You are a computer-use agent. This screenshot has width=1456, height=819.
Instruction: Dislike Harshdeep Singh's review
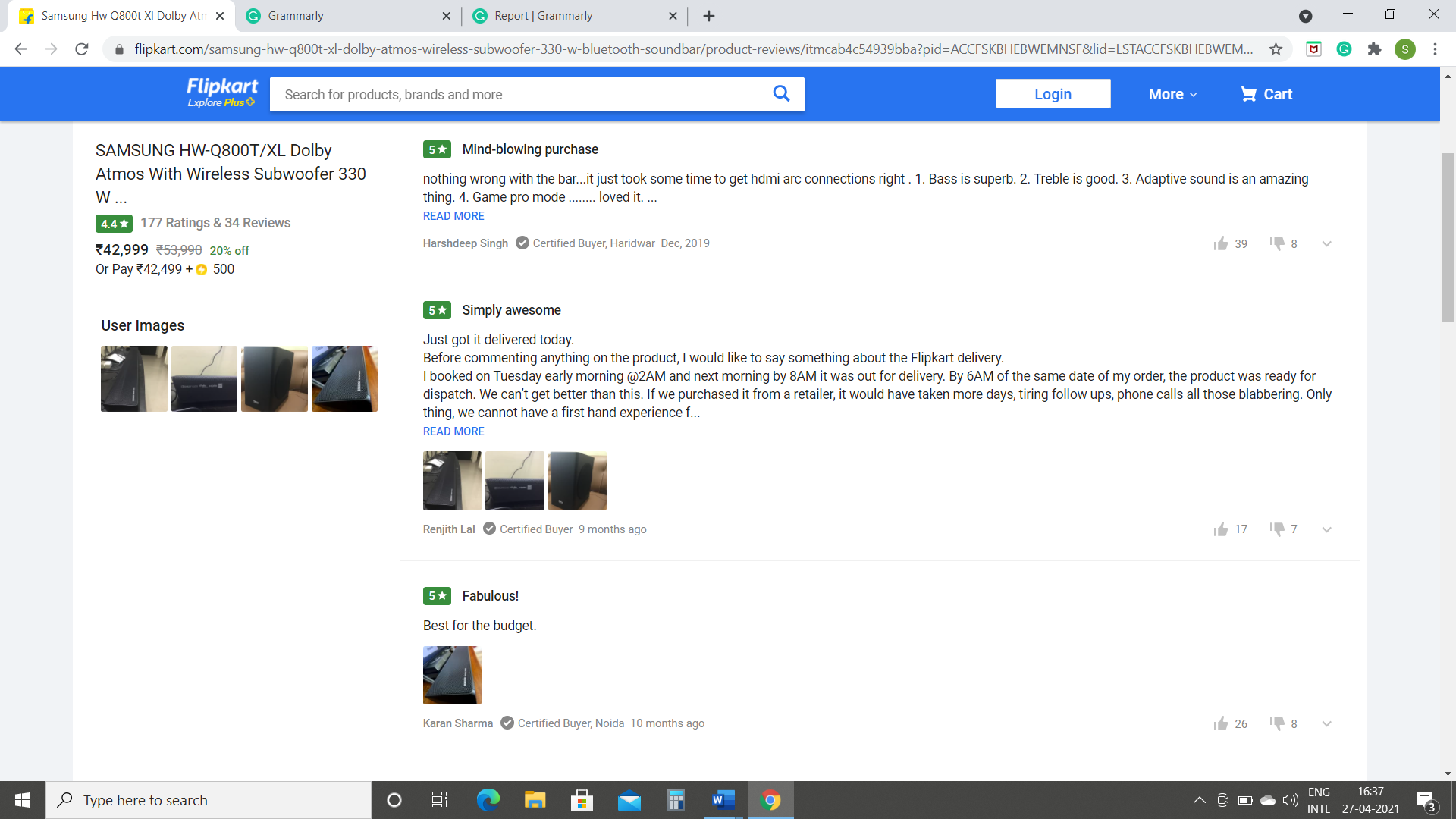(1277, 243)
